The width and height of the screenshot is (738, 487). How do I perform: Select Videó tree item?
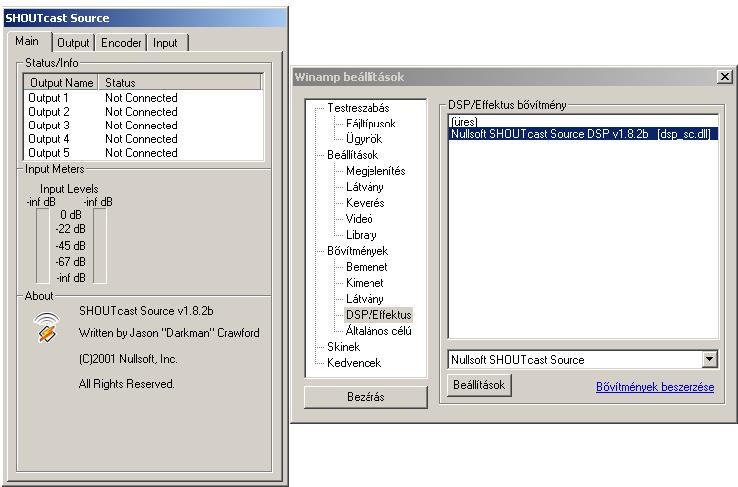point(359,219)
